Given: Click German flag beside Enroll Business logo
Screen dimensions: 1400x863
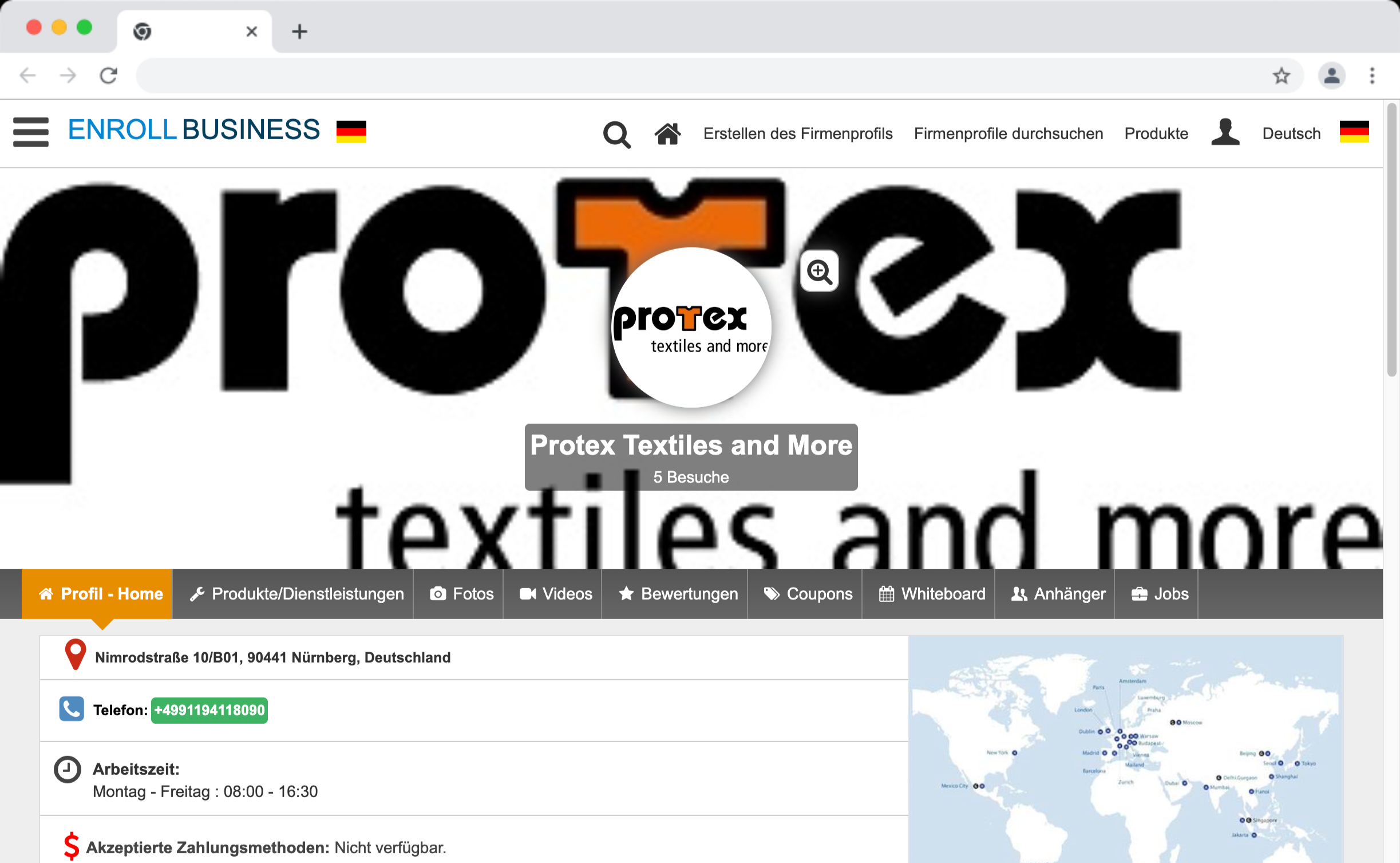Looking at the screenshot, I should (351, 132).
